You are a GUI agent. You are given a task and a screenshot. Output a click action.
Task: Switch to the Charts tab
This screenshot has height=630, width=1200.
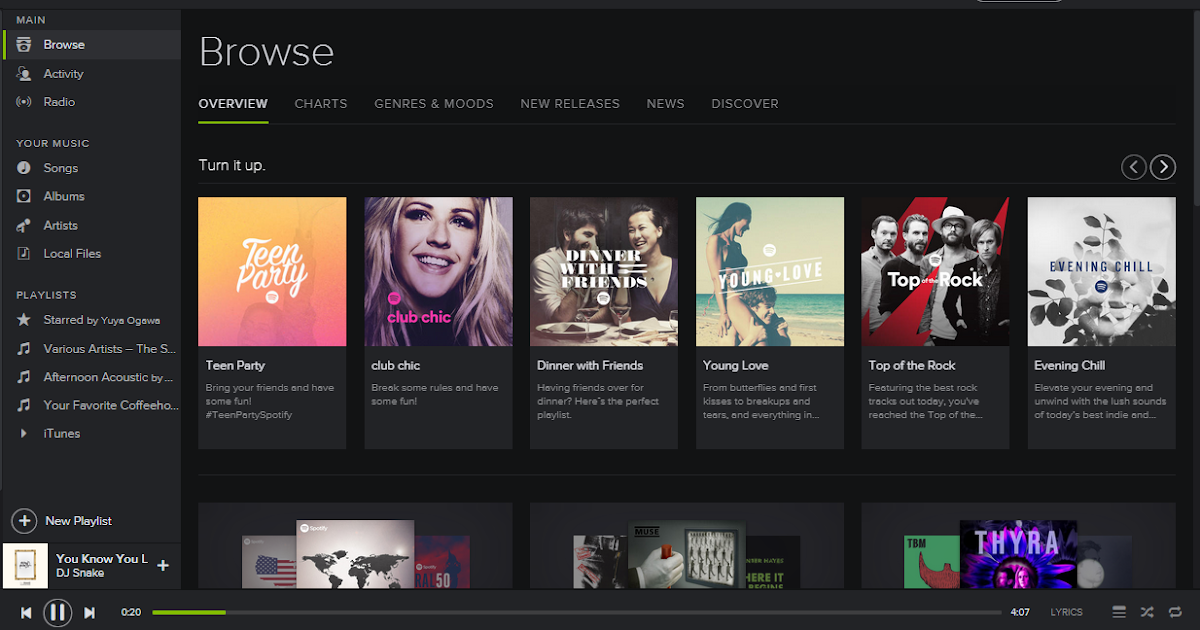click(x=321, y=104)
